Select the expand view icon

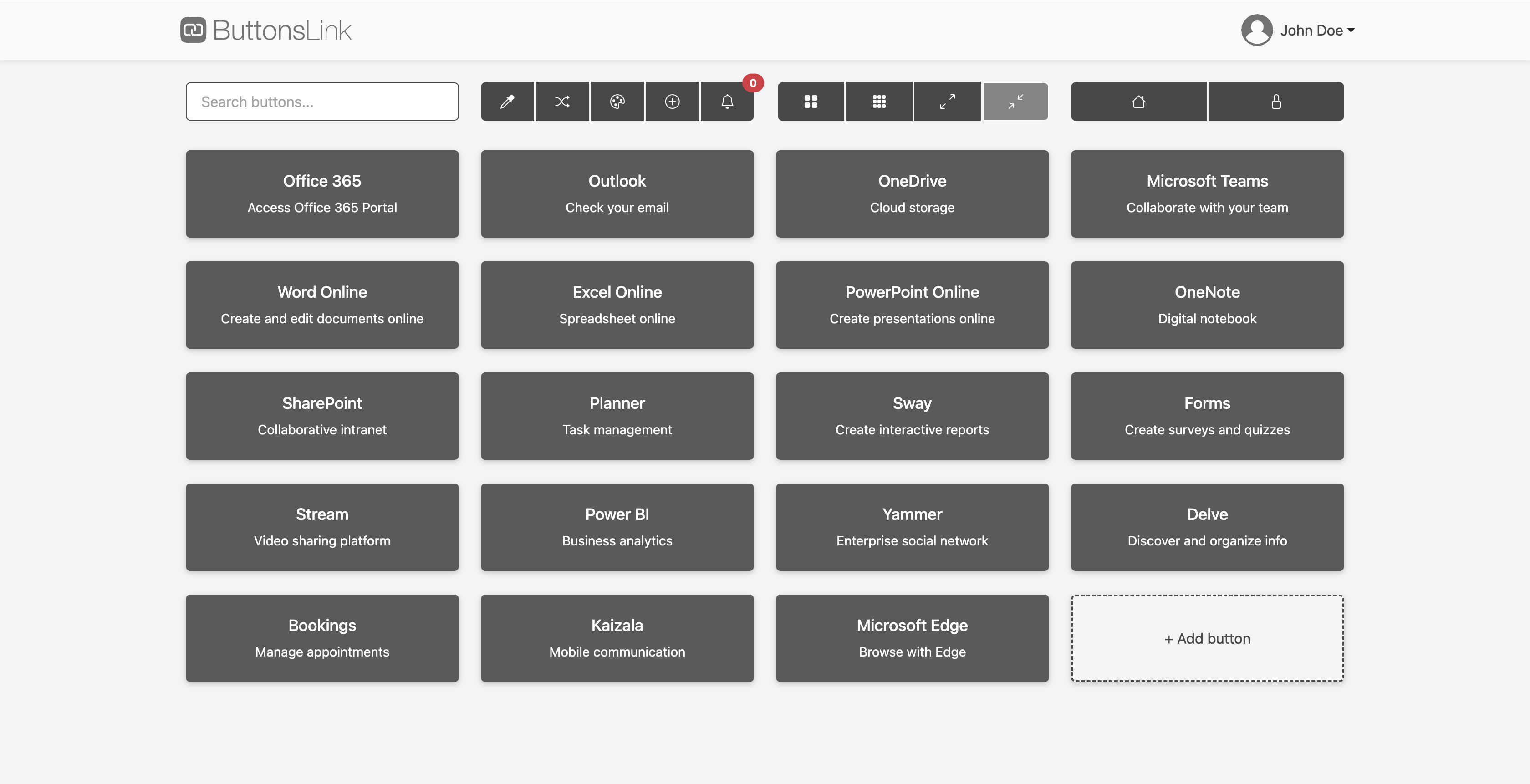click(947, 101)
